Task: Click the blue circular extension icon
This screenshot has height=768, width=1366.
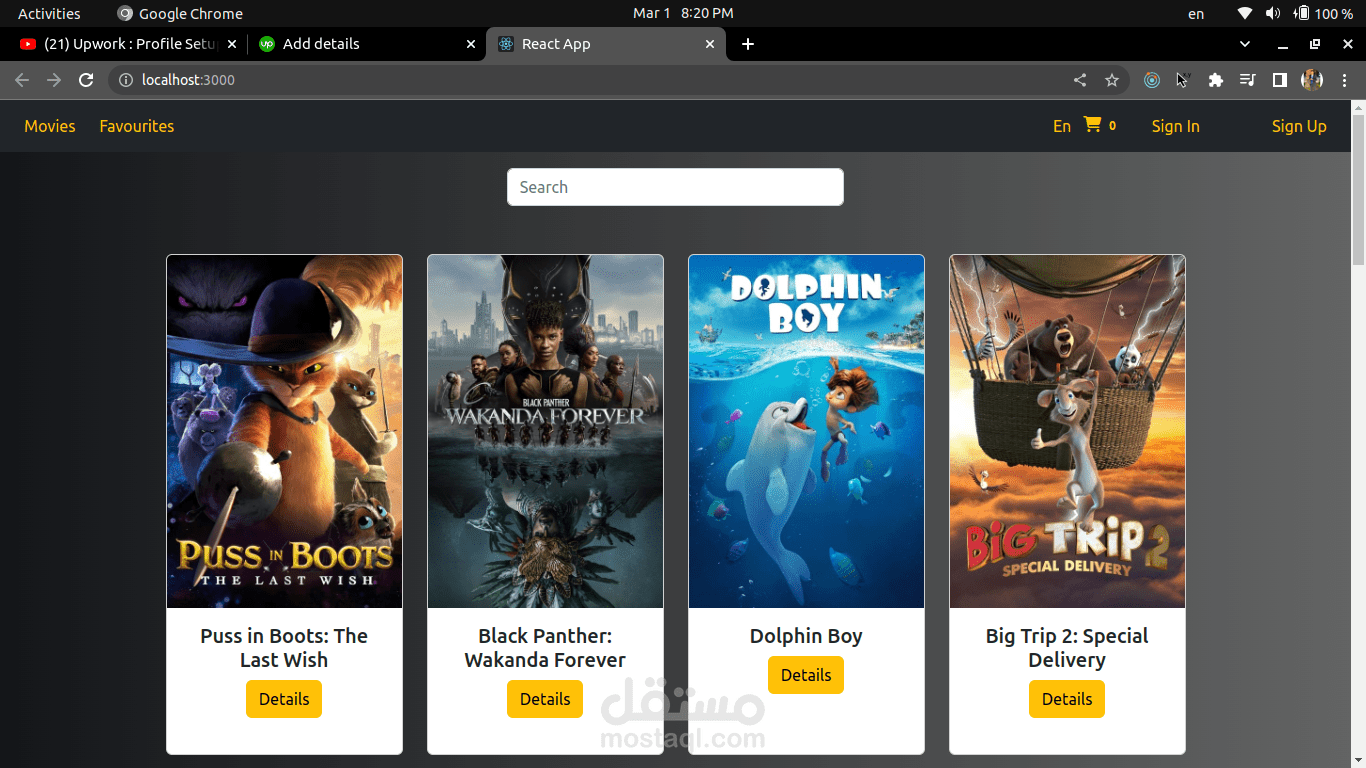Action: click(x=1152, y=80)
